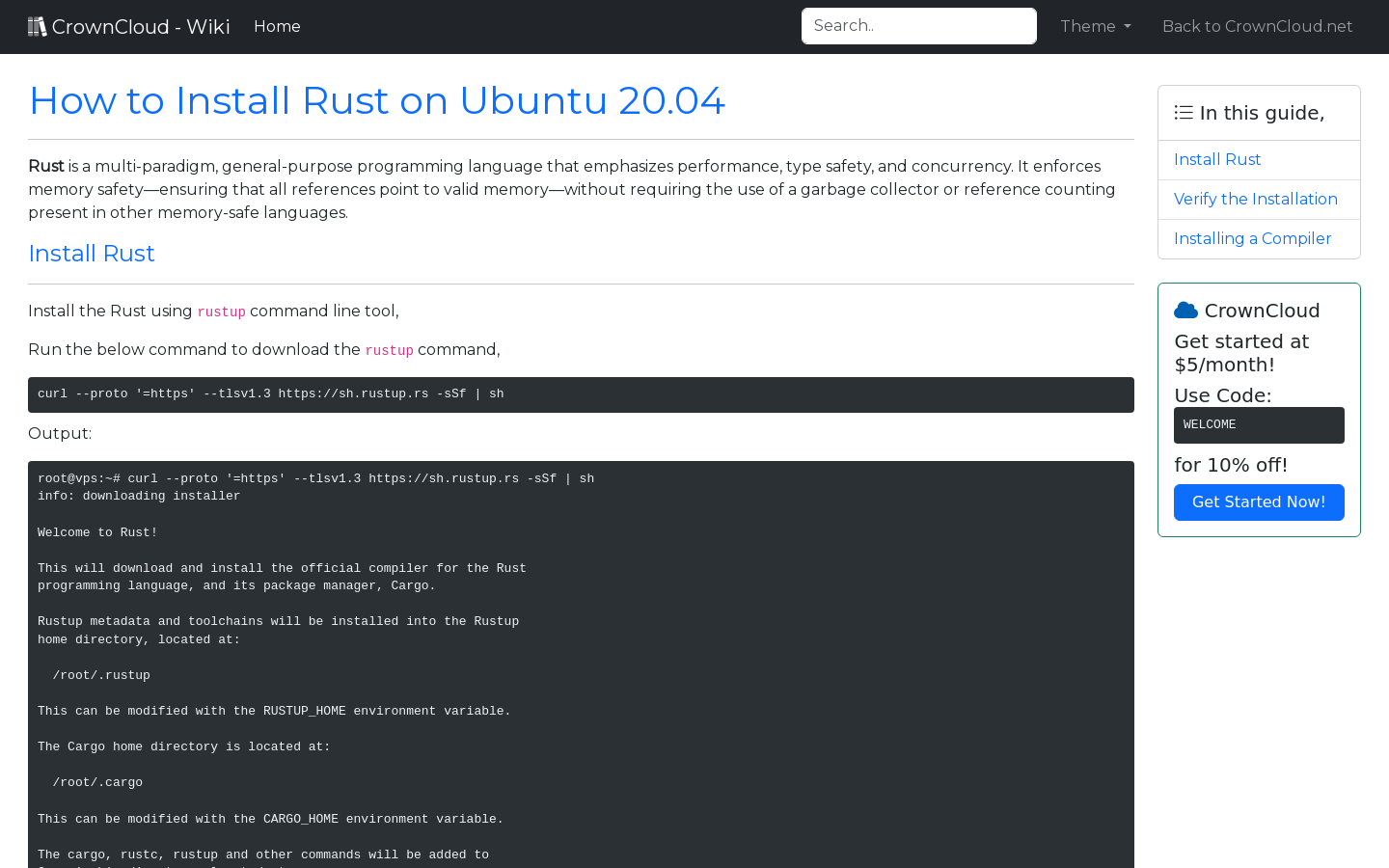Click the 'Use Code:' label
The height and width of the screenshot is (868, 1389).
click(x=1222, y=395)
